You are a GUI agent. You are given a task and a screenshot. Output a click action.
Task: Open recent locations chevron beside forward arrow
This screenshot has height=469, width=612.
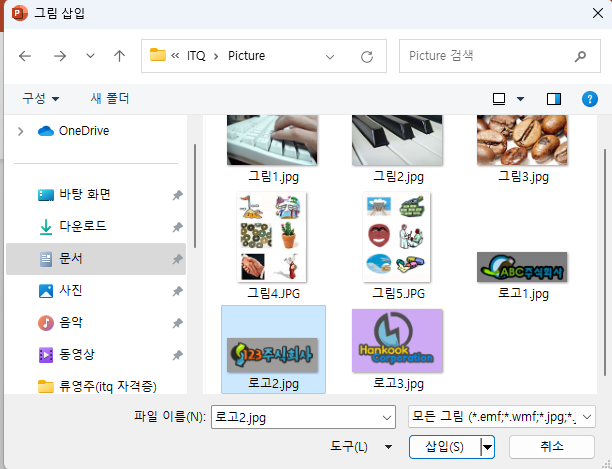pyautogui.click(x=90, y=56)
